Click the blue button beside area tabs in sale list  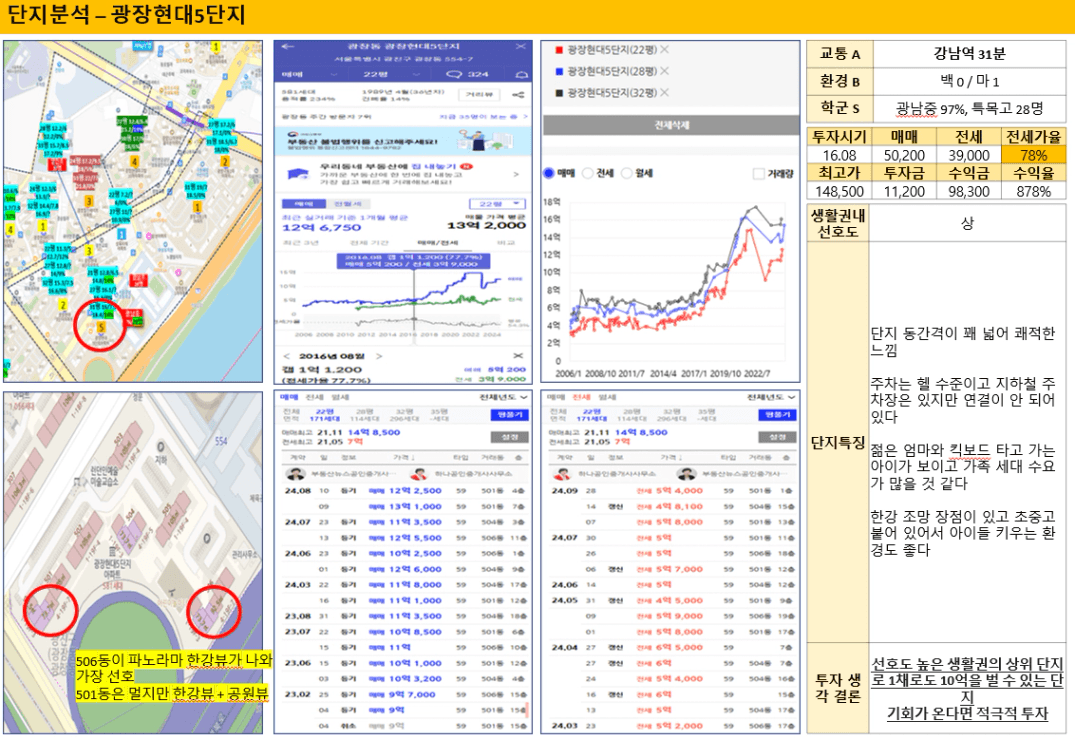coord(509,415)
